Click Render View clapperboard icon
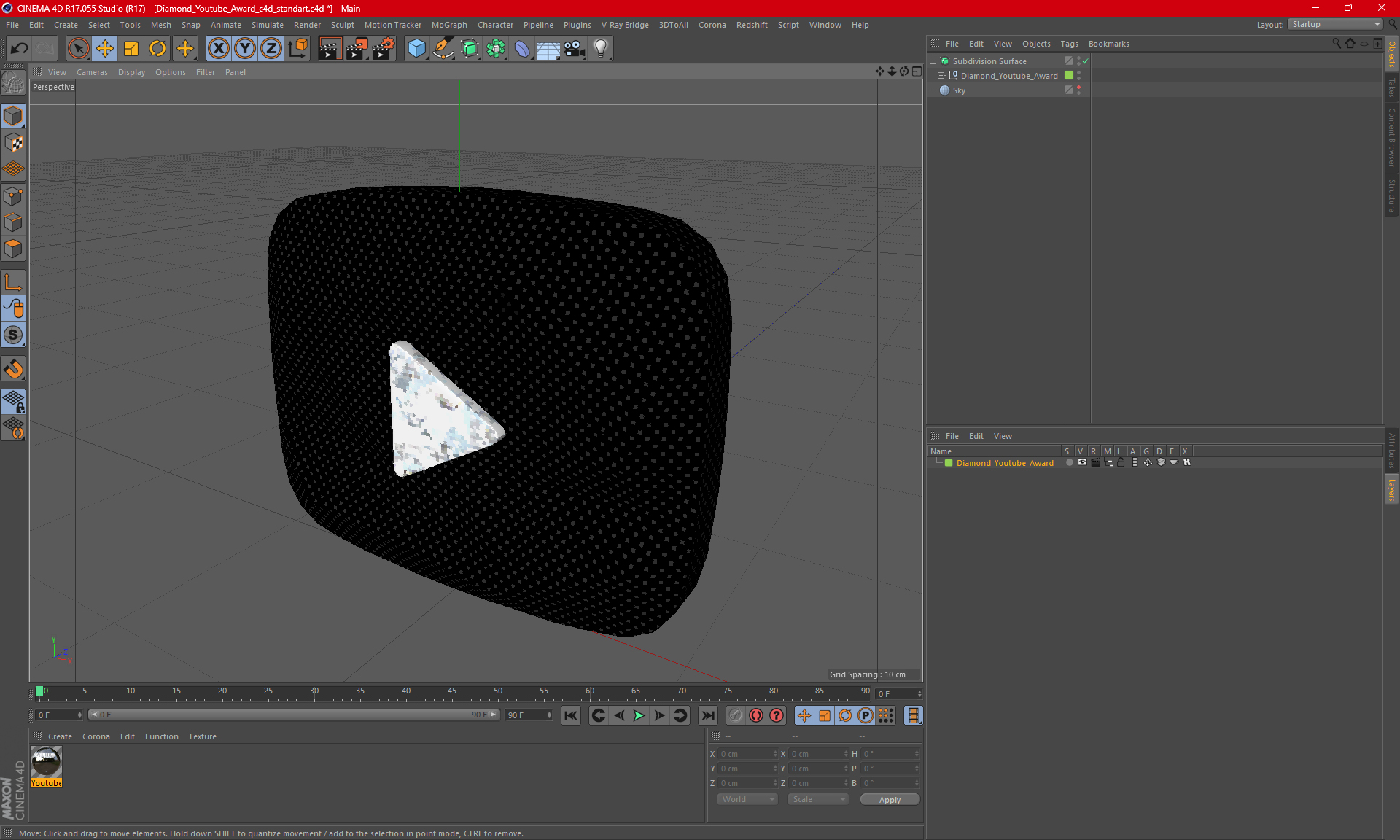This screenshot has height=840, width=1400. [x=330, y=49]
